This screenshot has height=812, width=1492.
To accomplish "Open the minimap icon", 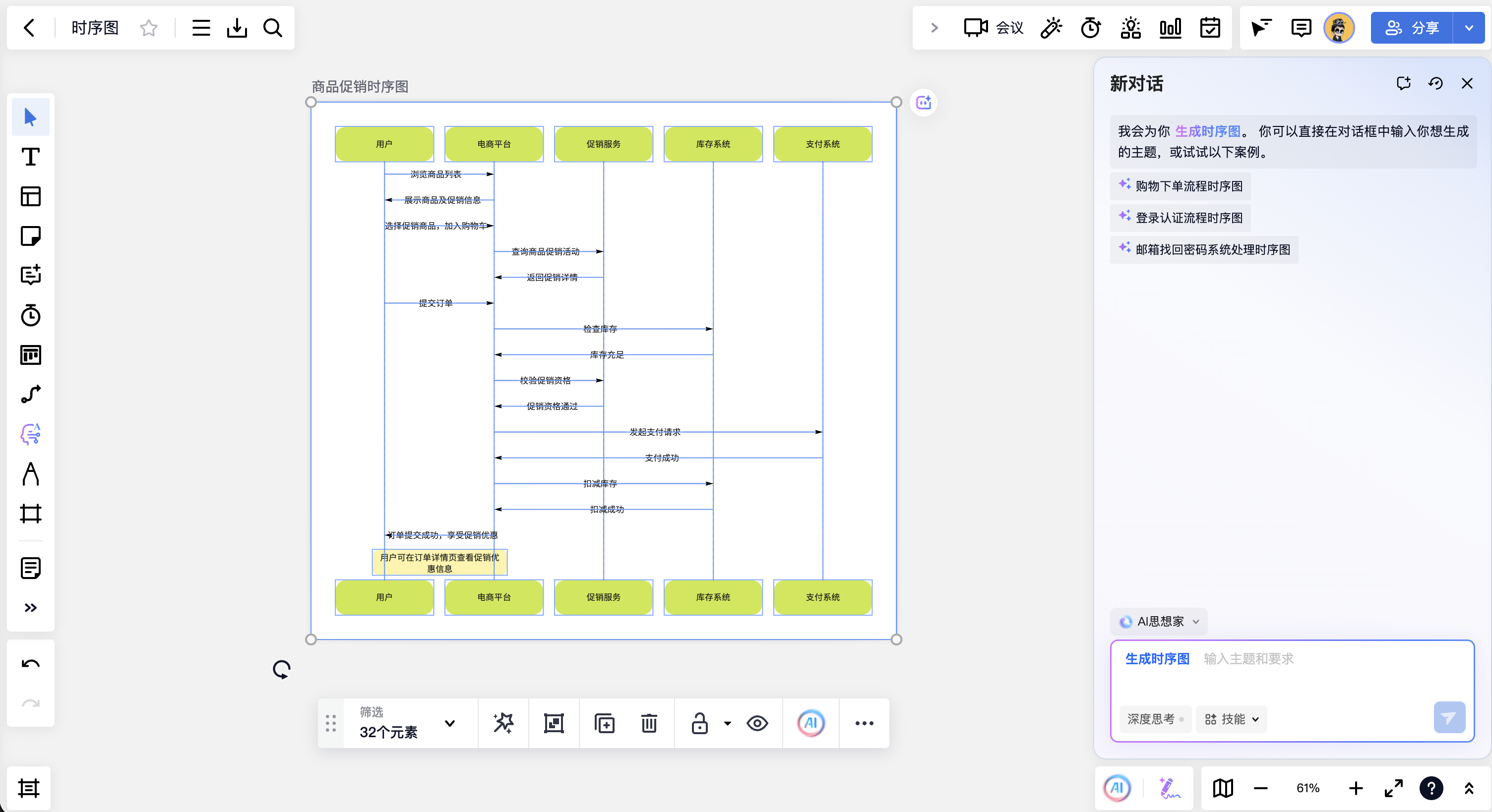I will pos(1223,788).
